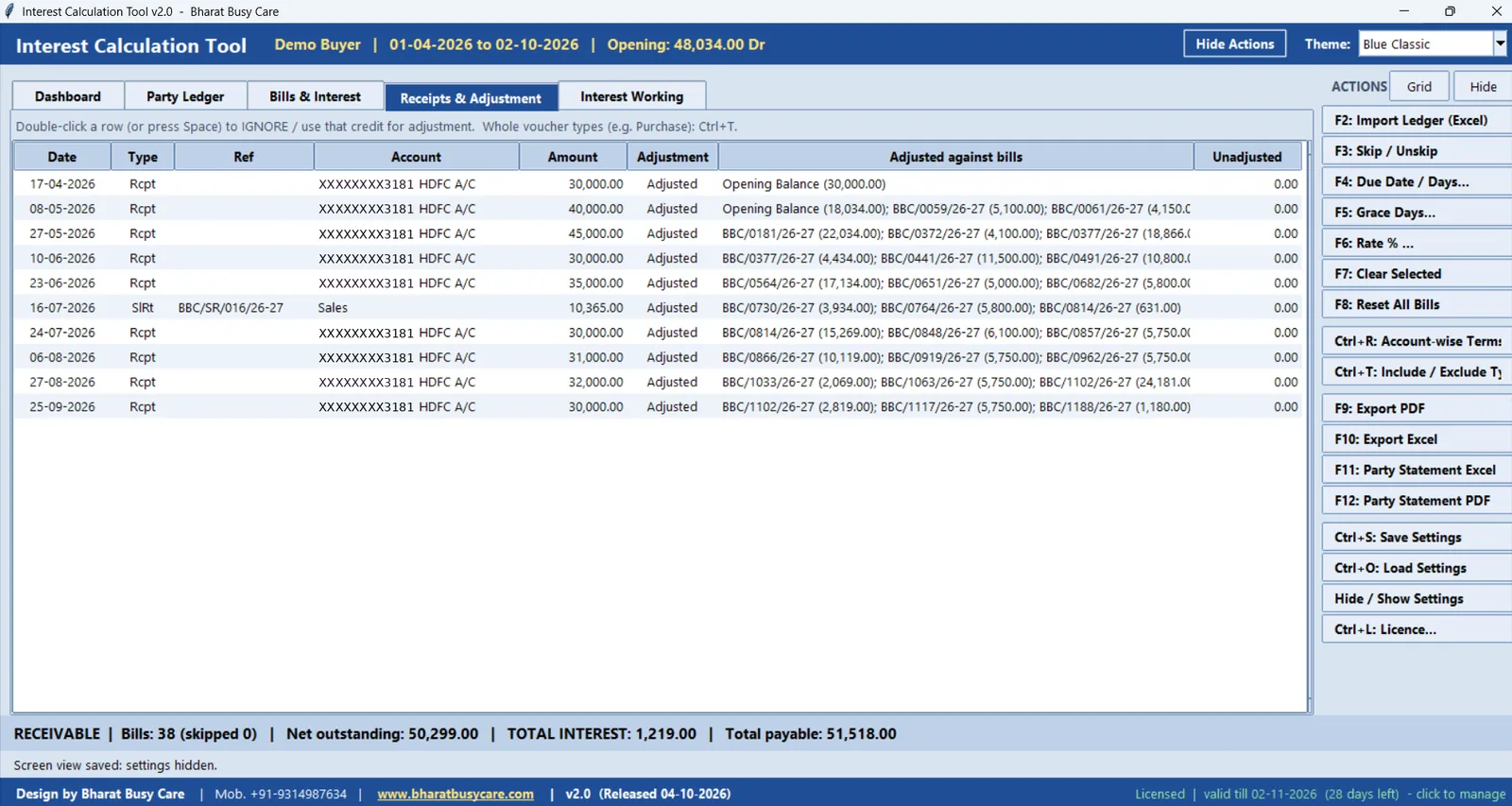This screenshot has height=806, width=1512.
Task: Open the Dashboard tab
Action: (x=68, y=96)
